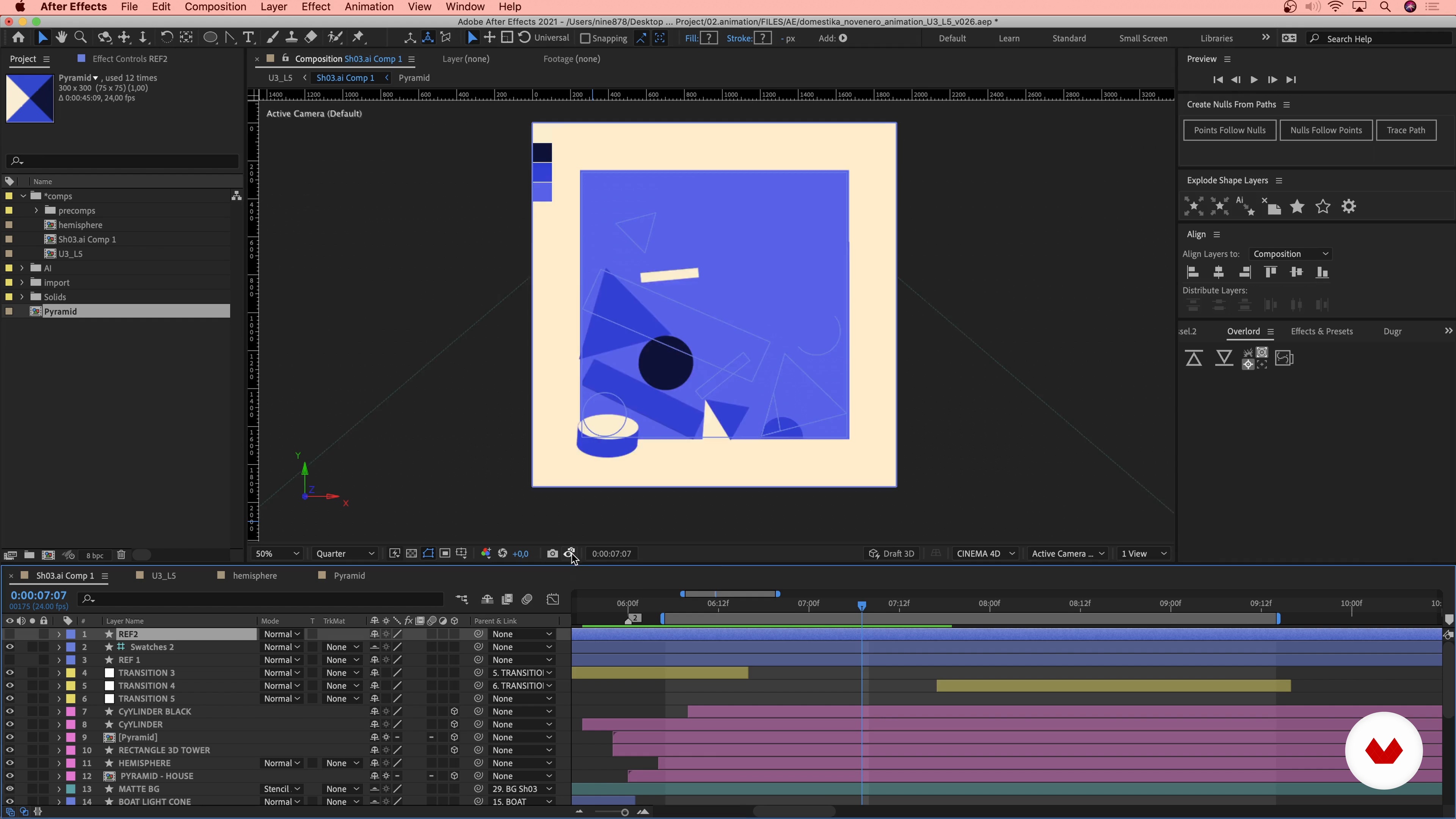Click align left edges icon
1456x819 pixels.
pos(1192,273)
